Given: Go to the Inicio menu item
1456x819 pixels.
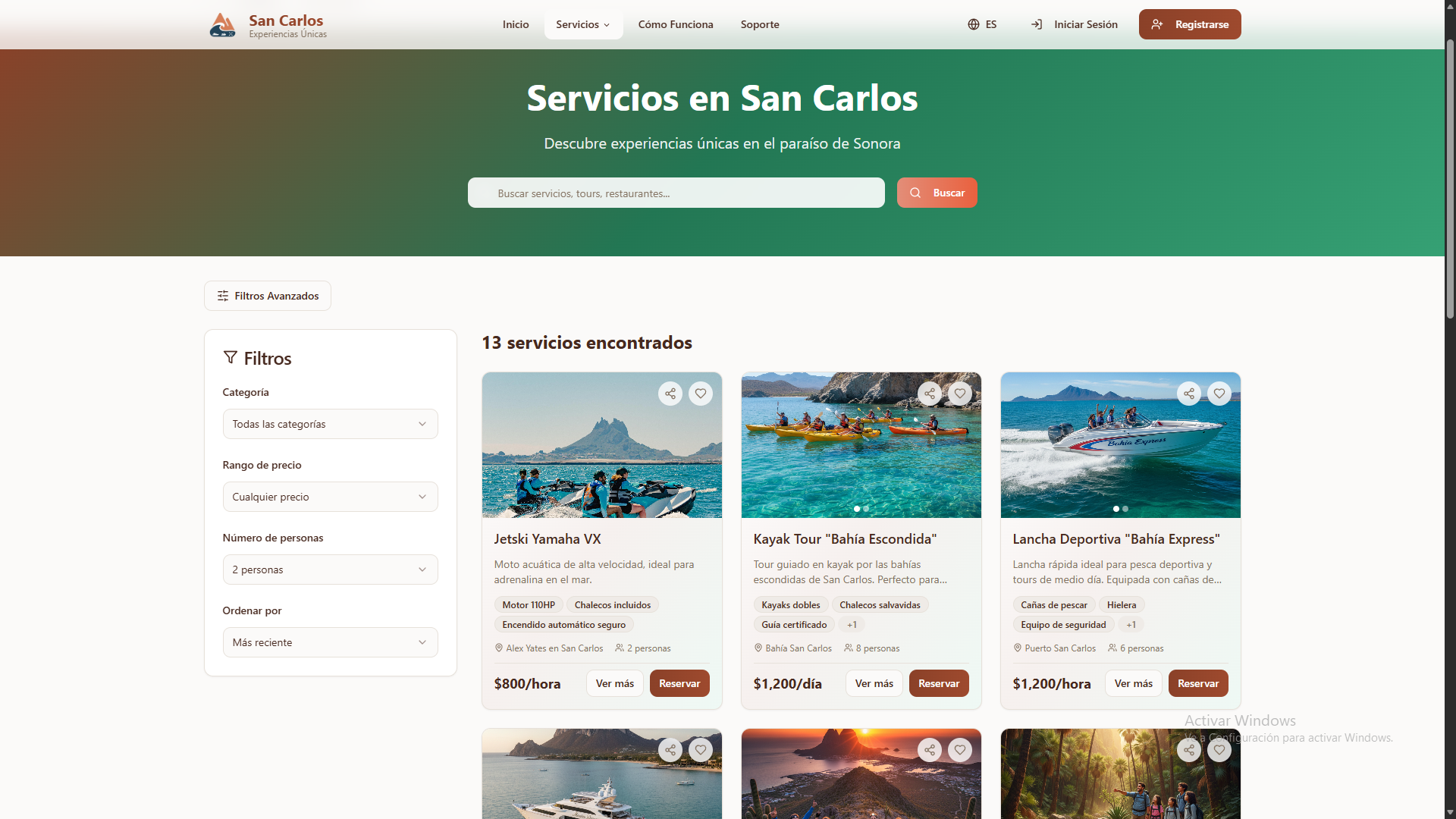Looking at the screenshot, I should pyautogui.click(x=515, y=24).
